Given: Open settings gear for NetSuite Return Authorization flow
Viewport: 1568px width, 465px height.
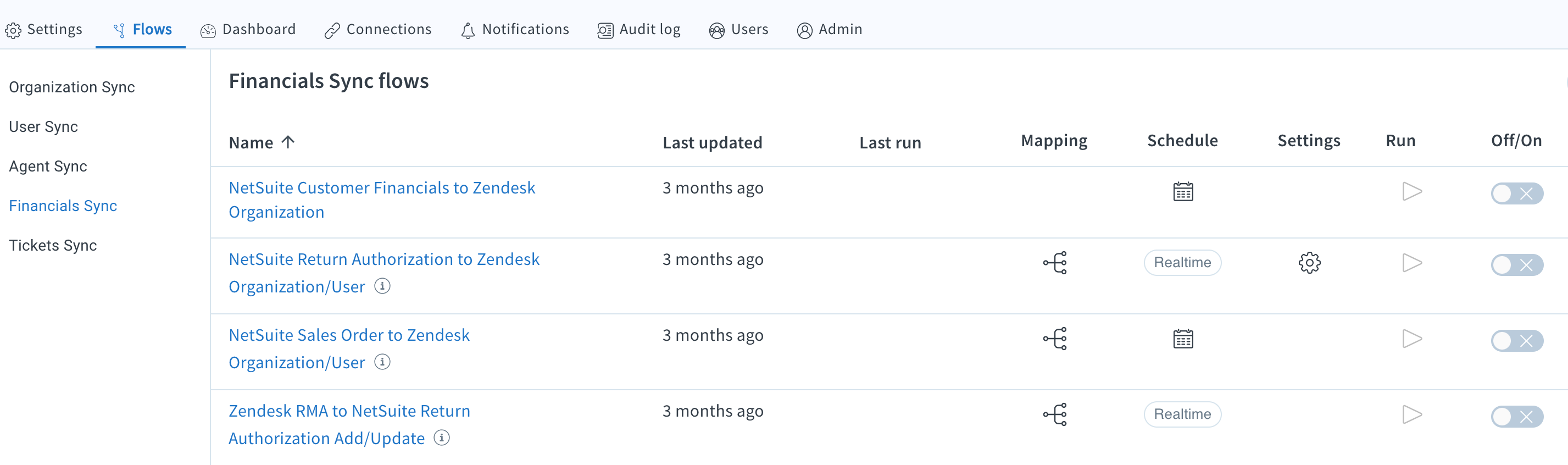Looking at the screenshot, I should 1309,263.
